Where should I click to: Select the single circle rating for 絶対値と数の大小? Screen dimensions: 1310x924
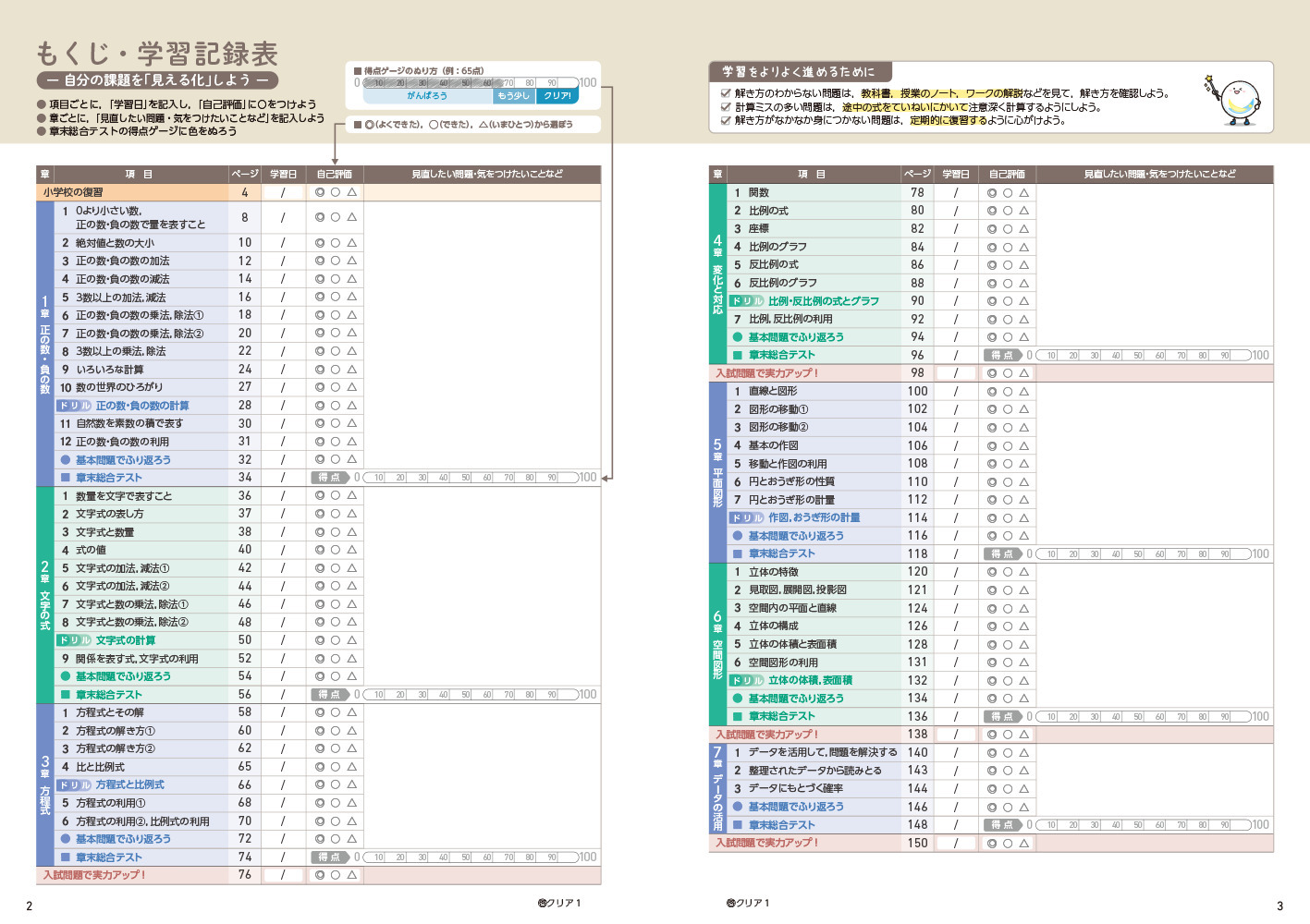pos(336,243)
